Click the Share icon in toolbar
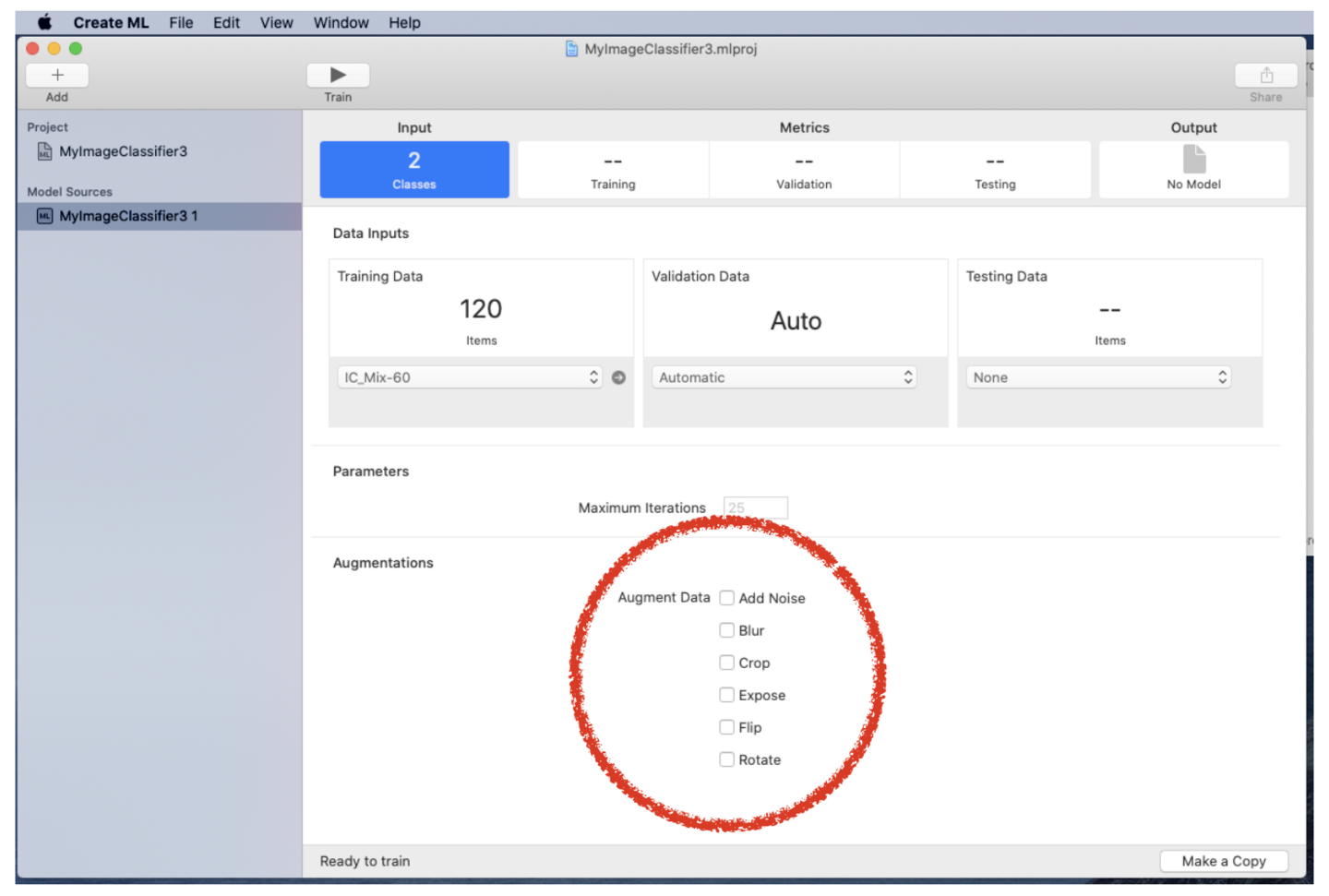The image size is (1329, 896). [x=1265, y=76]
